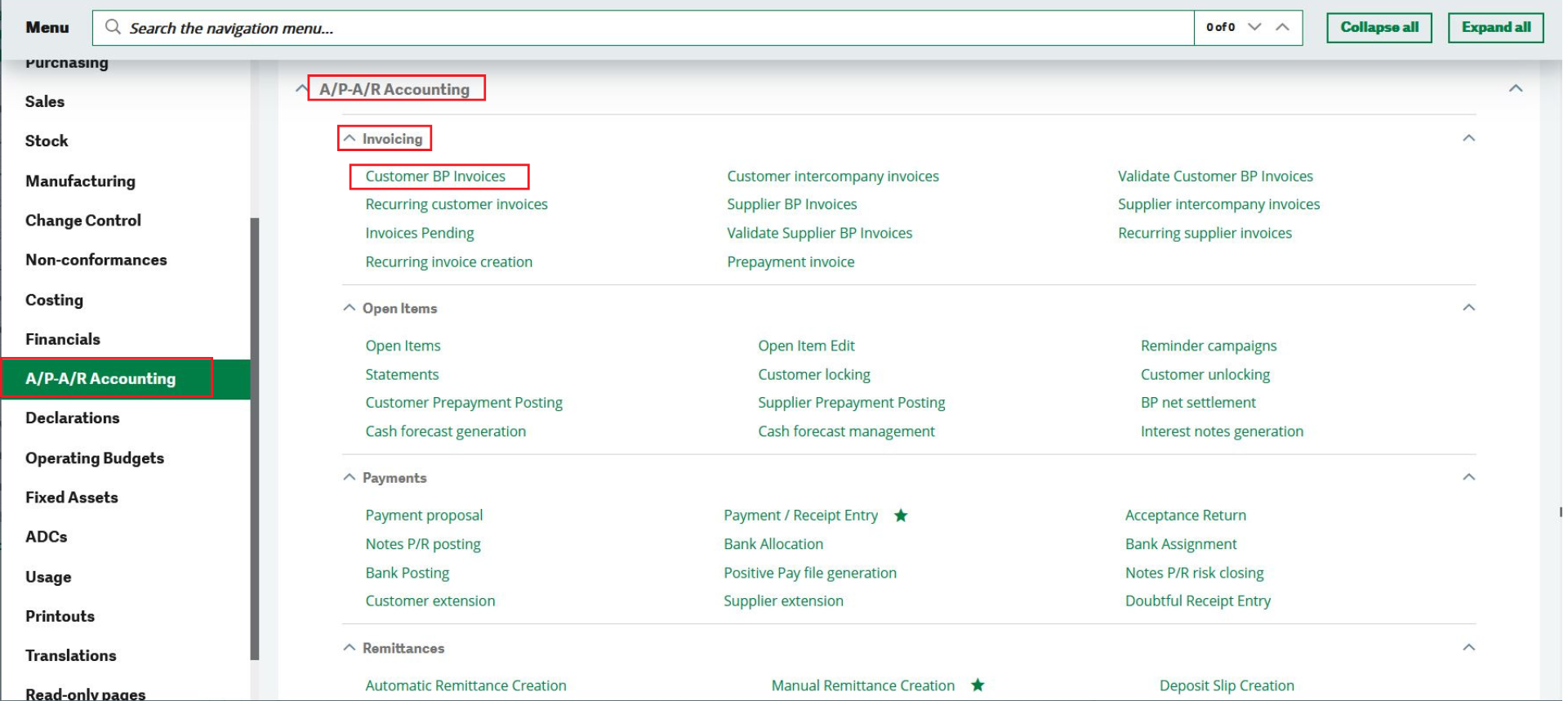
Task: Open the Stock menu module
Action: coord(47,141)
